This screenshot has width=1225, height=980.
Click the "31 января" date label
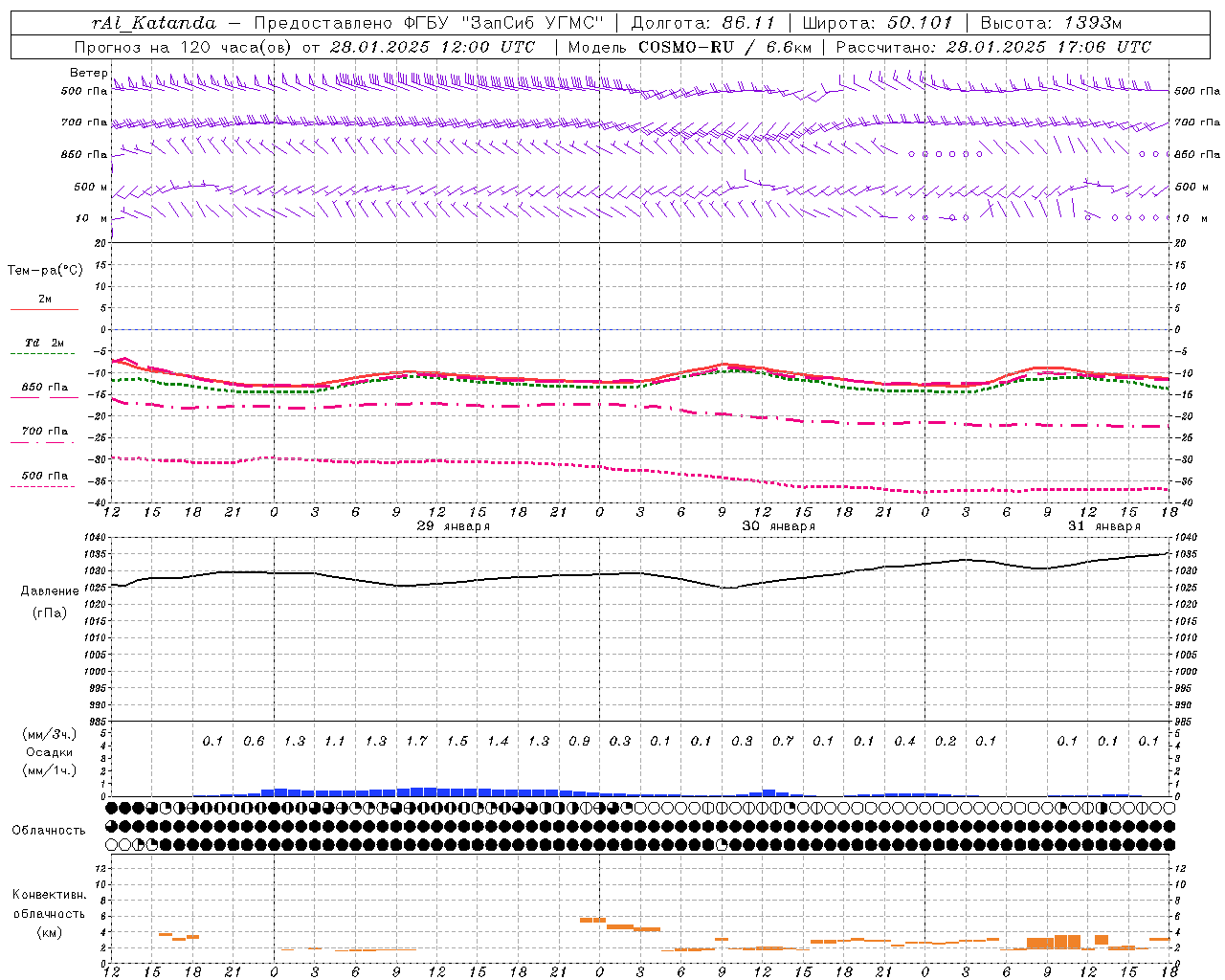1104,526
